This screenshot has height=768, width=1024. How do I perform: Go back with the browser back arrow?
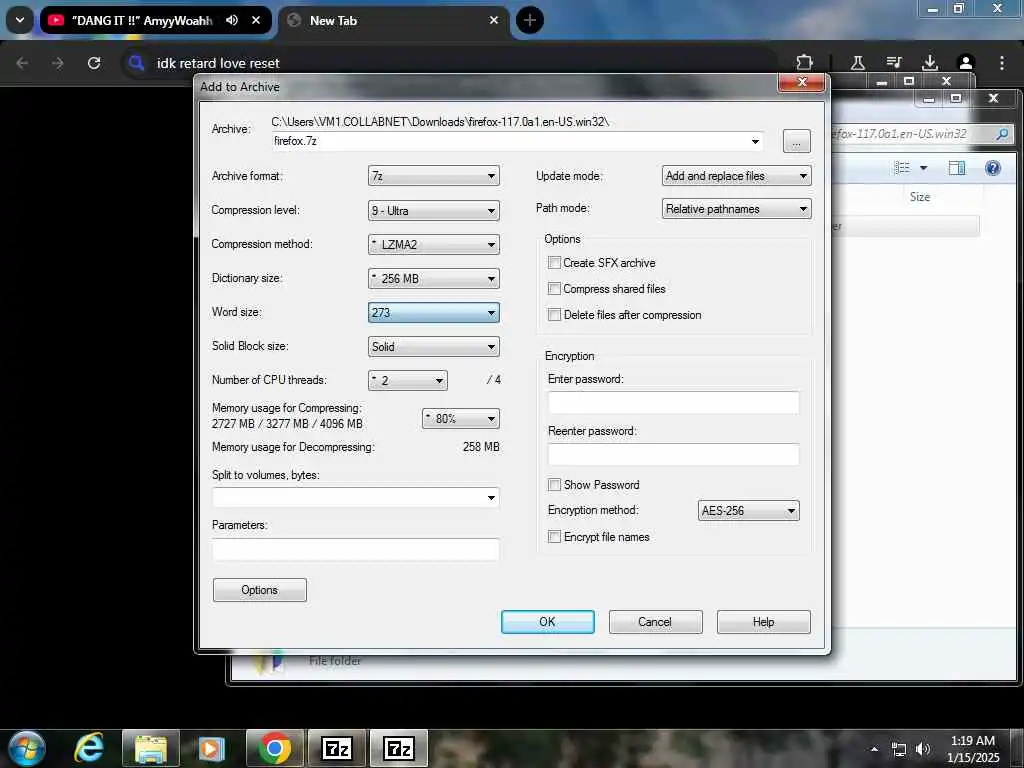(x=22, y=63)
